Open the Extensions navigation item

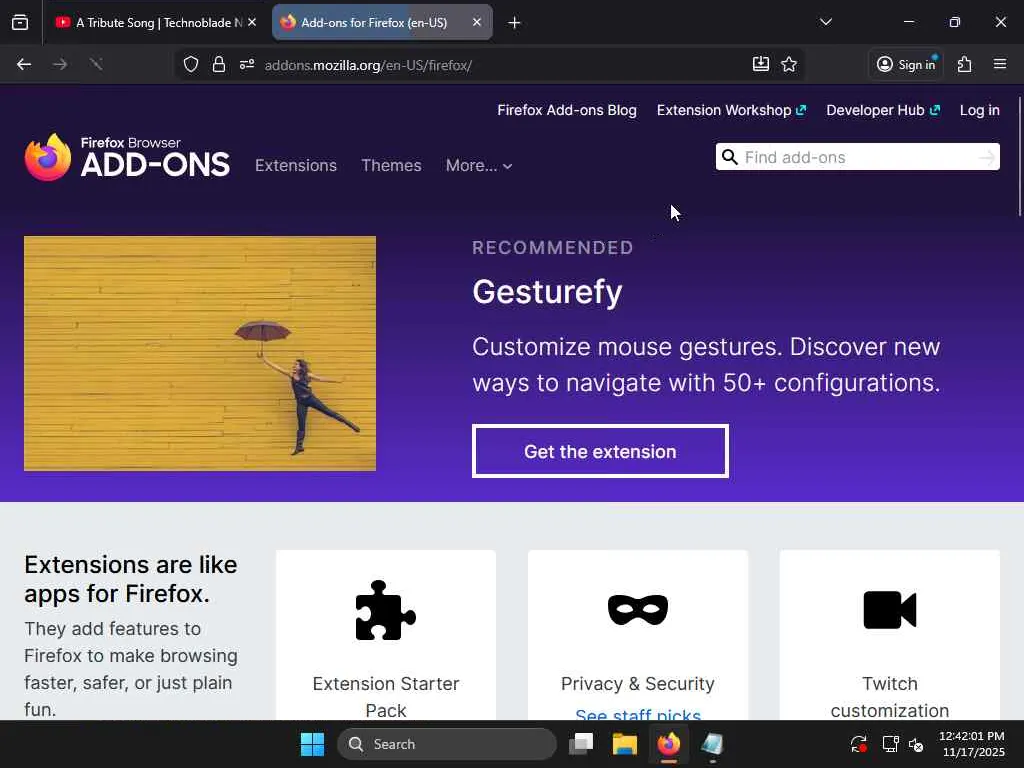click(296, 165)
